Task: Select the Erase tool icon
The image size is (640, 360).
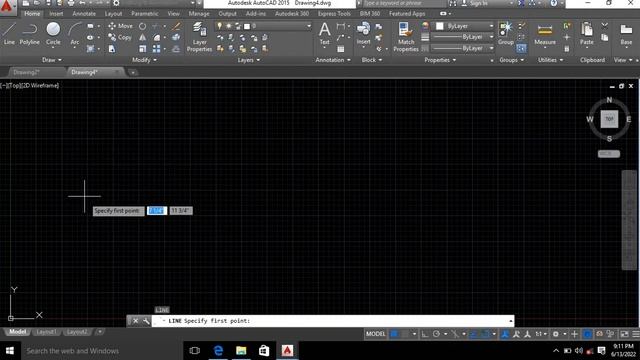Action: 176,26
